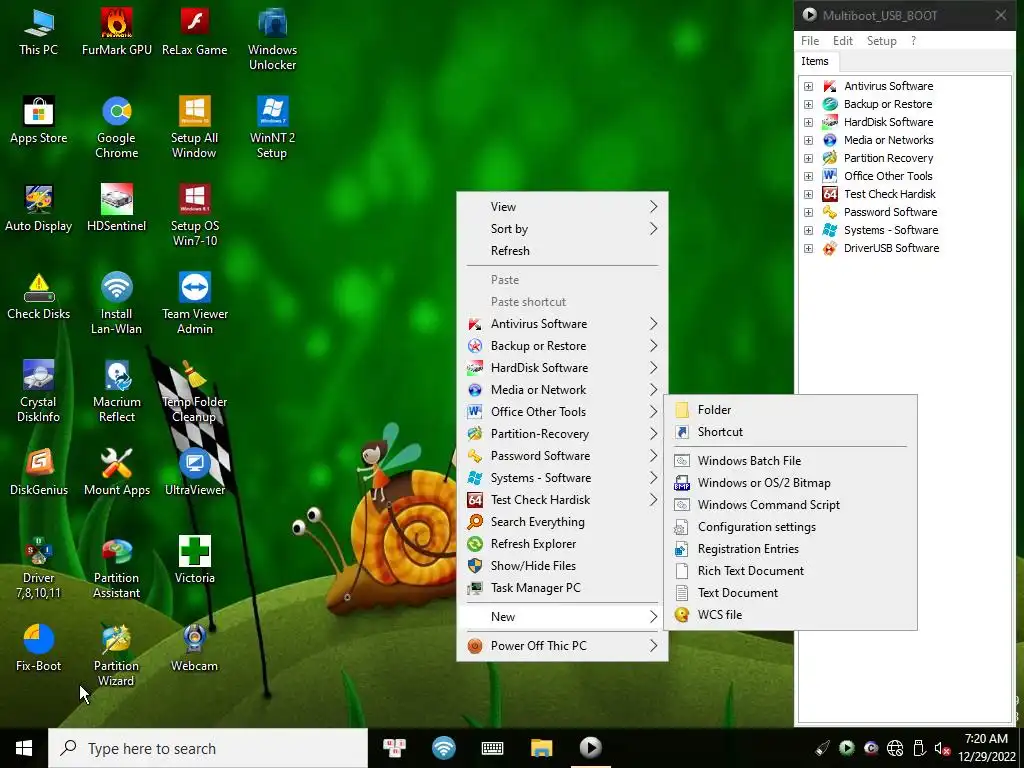Select Team Viewer Admin icon
The width and height of the screenshot is (1024, 768).
click(195, 303)
